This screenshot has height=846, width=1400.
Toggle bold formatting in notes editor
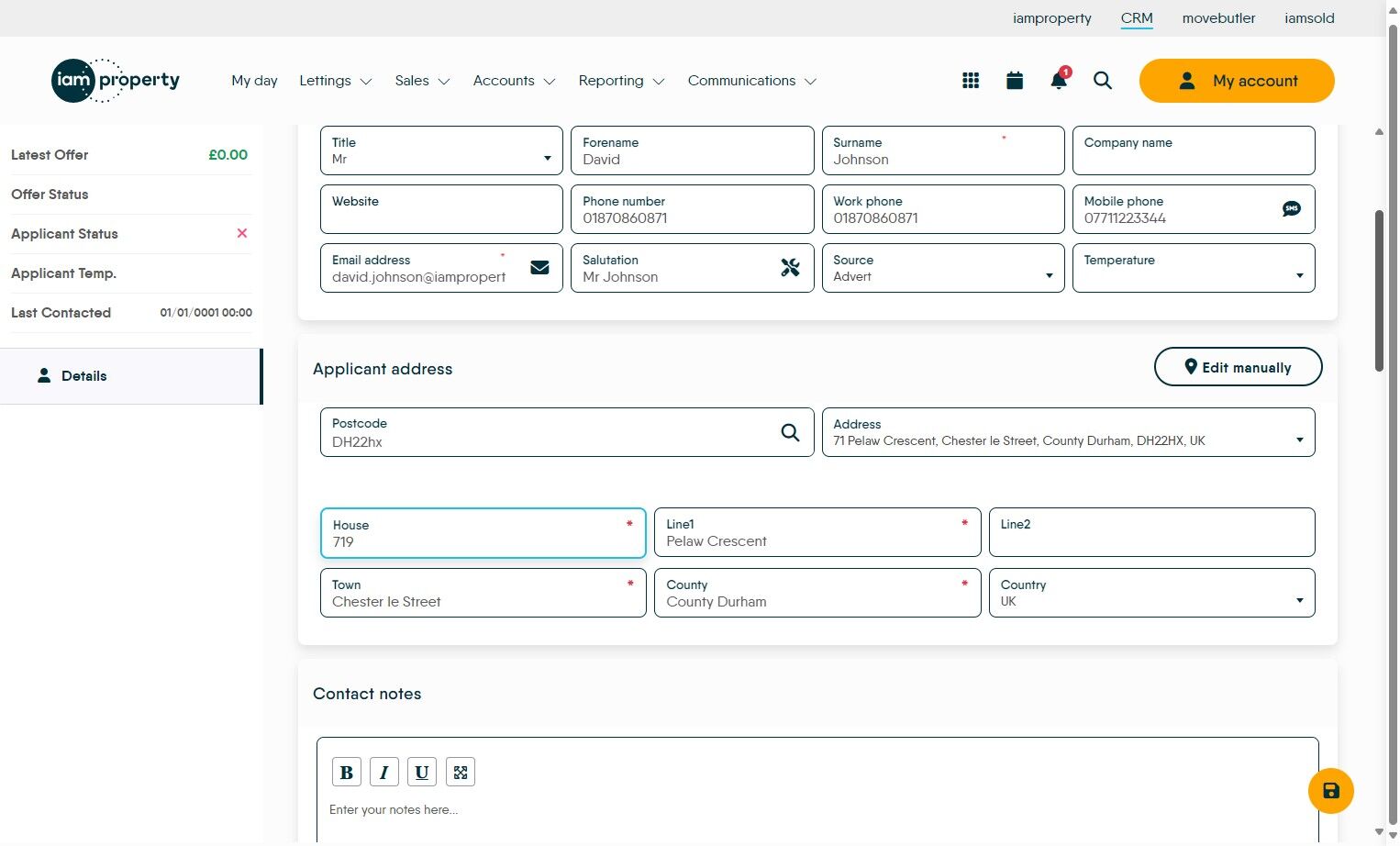point(347,773)
